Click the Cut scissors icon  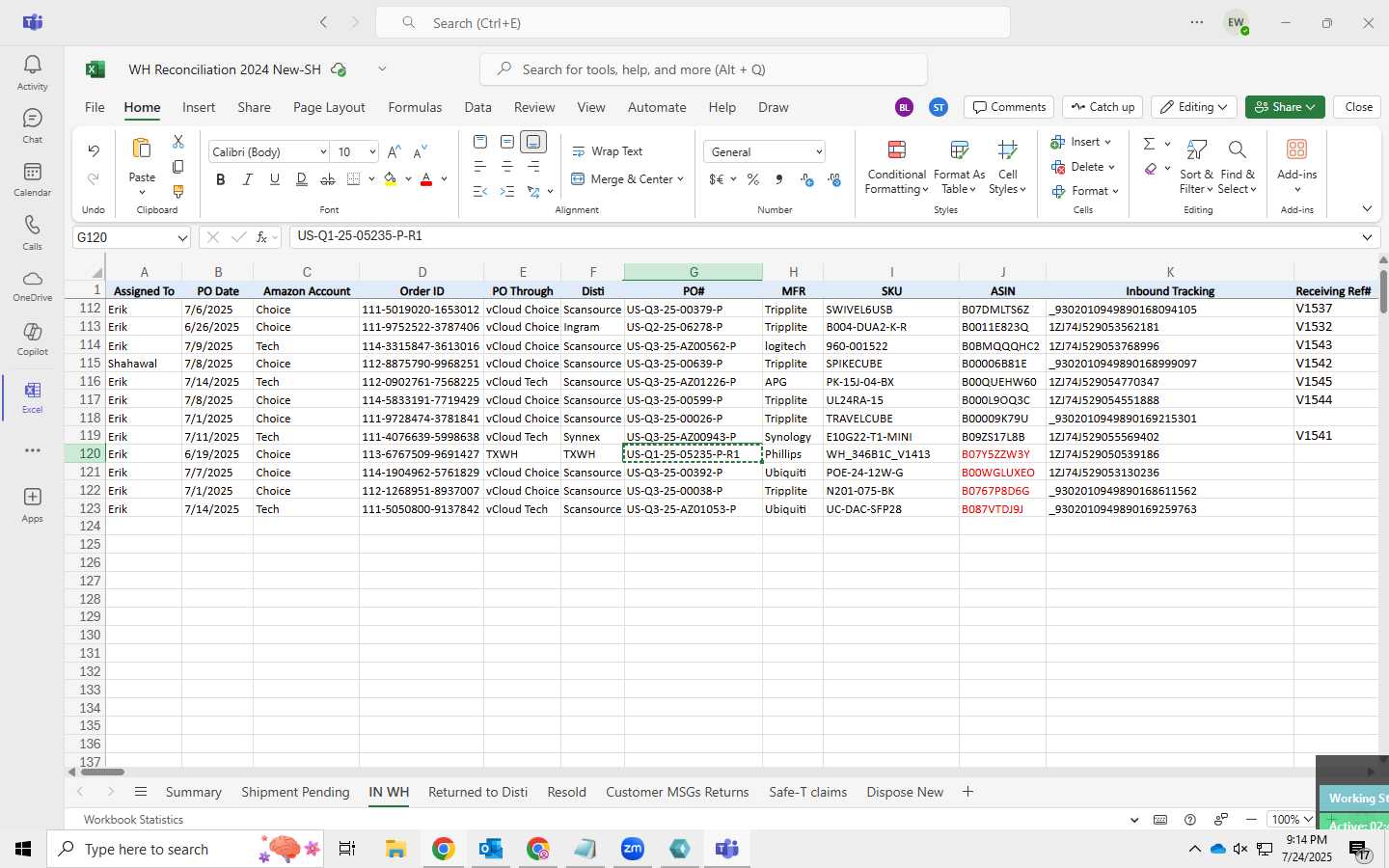(x=178, y=142)
